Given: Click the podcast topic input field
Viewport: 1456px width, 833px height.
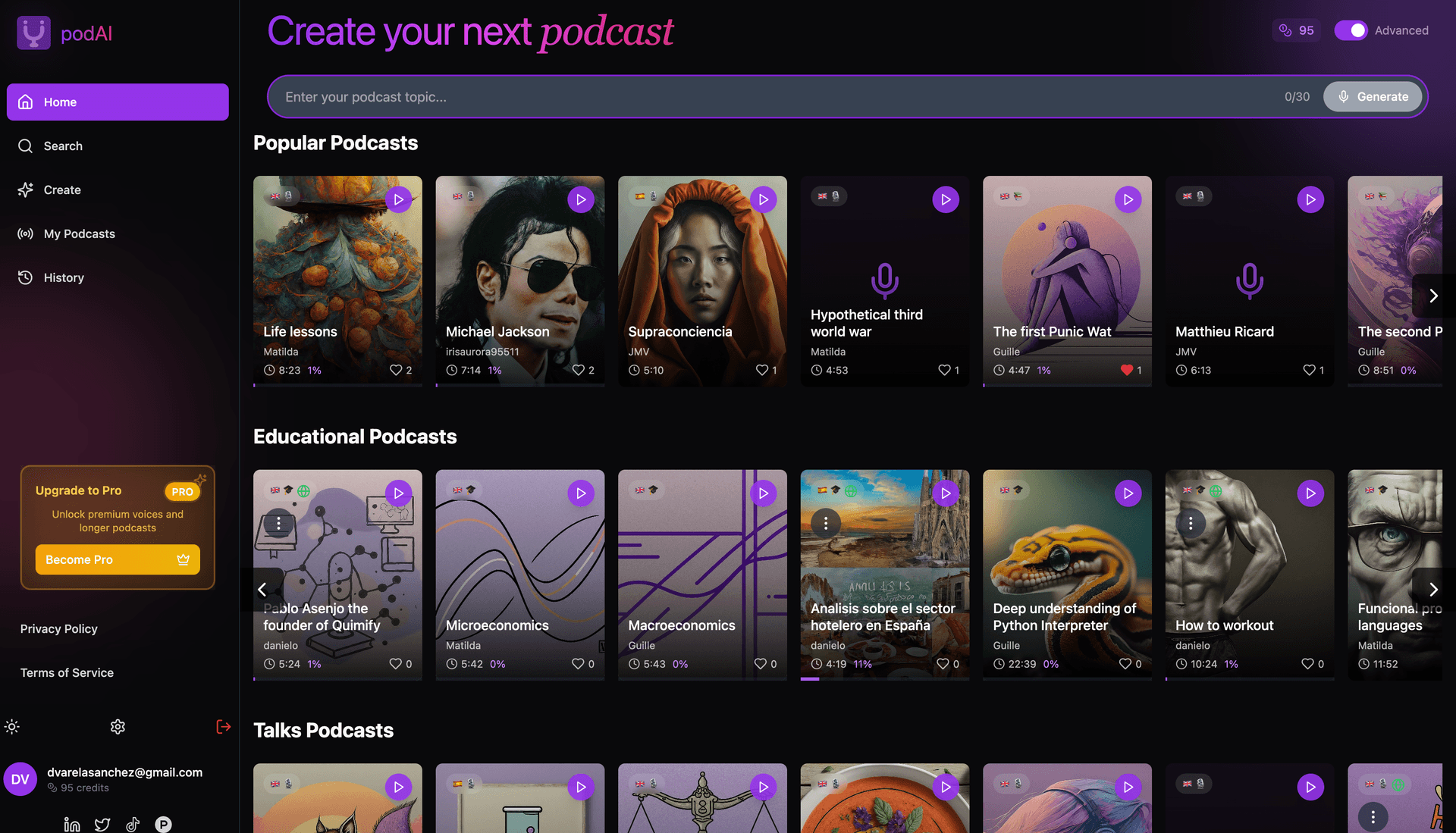Looking at the screenshot, I should [773, 97].
